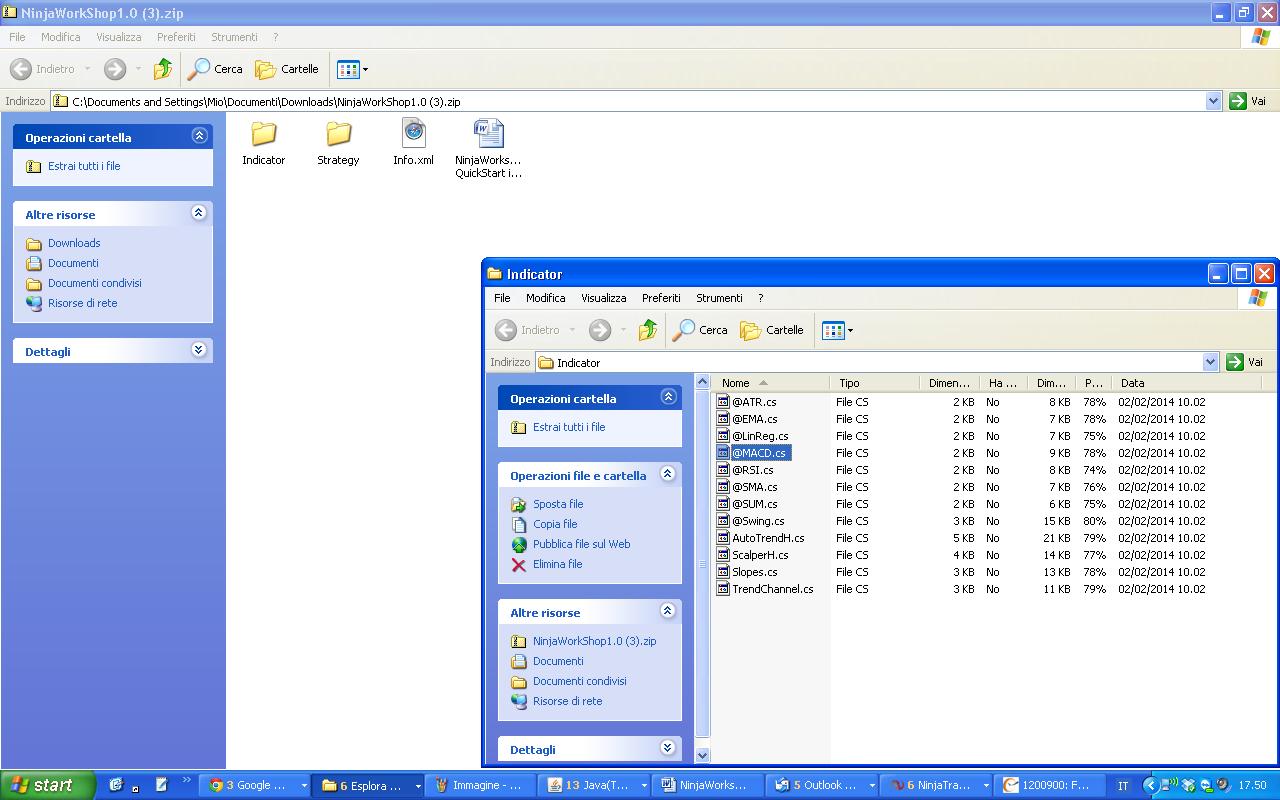The height and width of the screenshot is (800, 1280).
Task: Click the Elimina file red X task
Action: 519,564
